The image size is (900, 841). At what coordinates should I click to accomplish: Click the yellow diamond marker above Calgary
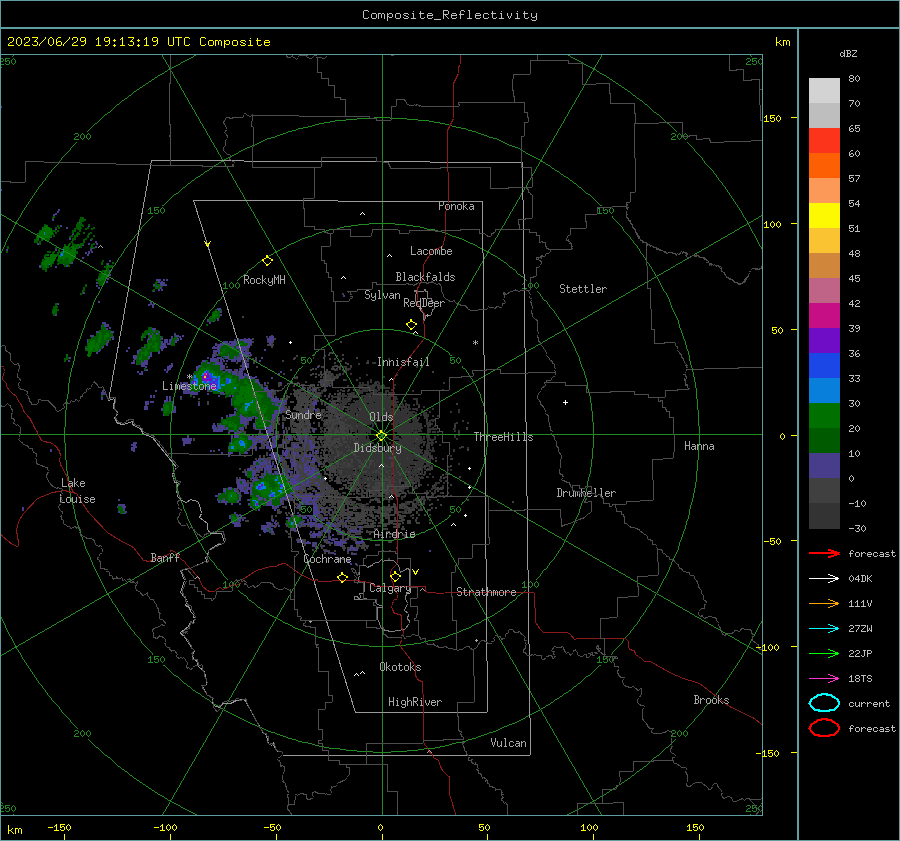(395, 576)
